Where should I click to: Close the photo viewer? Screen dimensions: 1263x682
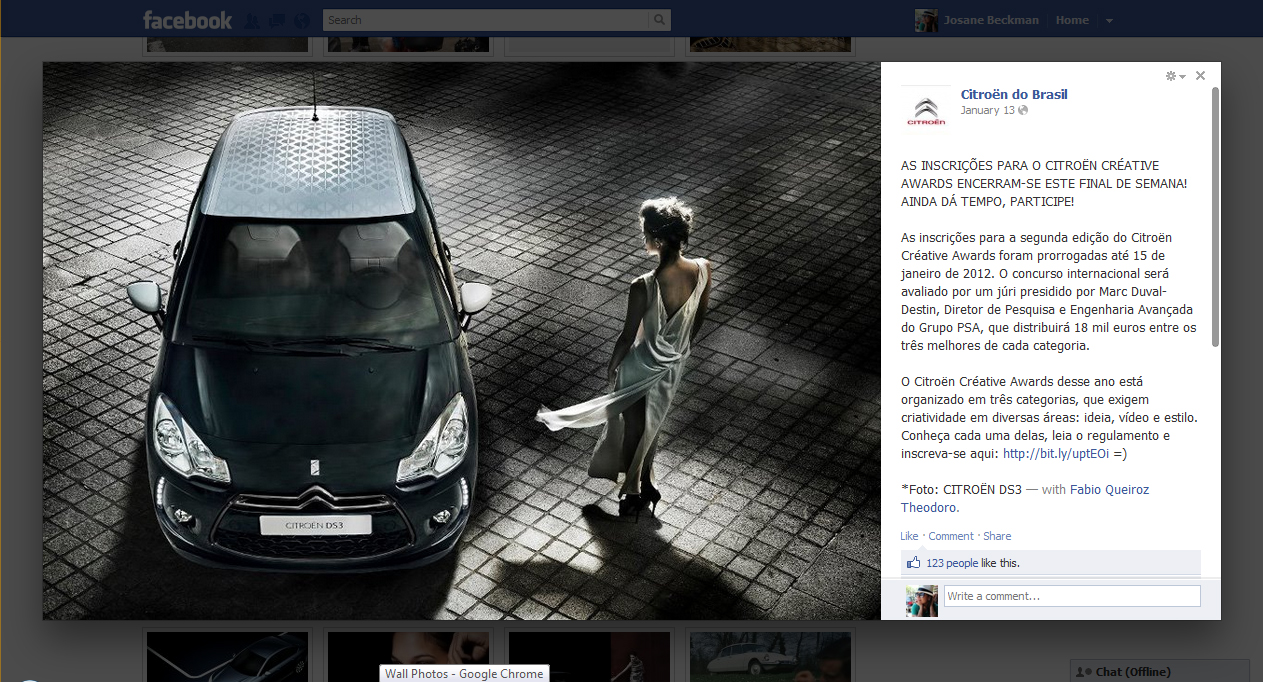click(1201, 76)
